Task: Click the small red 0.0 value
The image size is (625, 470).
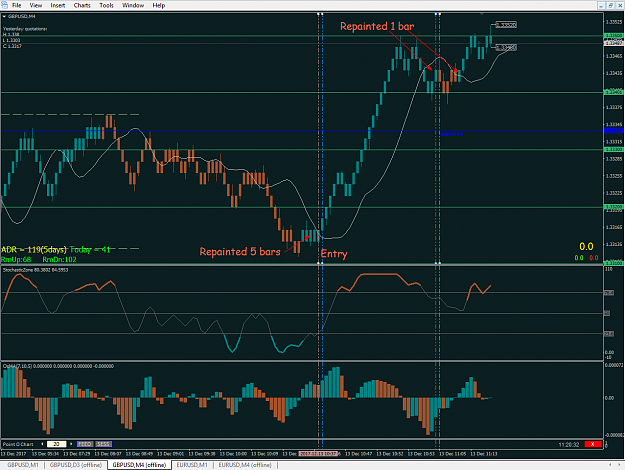Action: click(594, 258)
